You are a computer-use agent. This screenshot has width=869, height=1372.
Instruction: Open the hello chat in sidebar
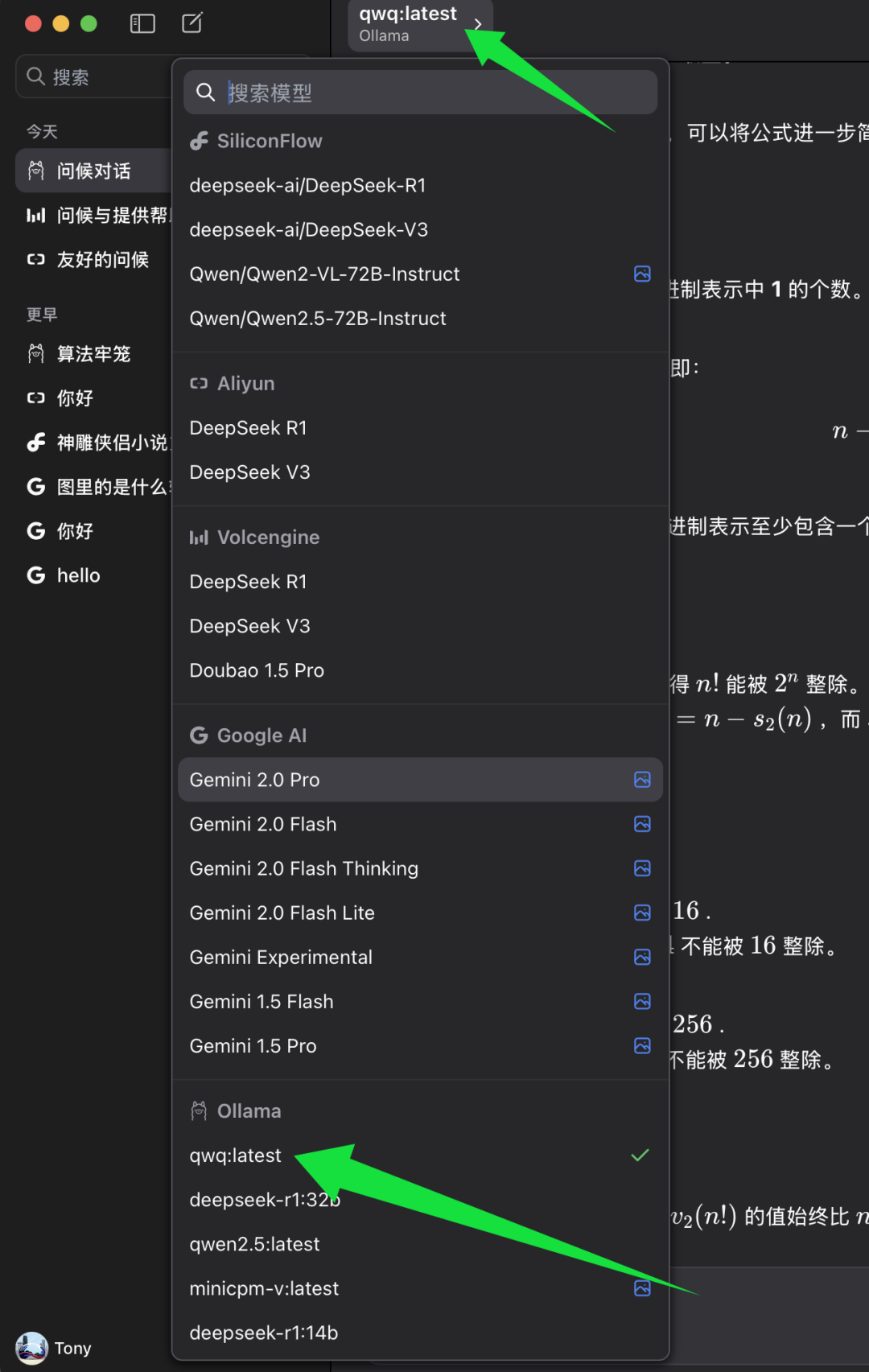(78, 575)
